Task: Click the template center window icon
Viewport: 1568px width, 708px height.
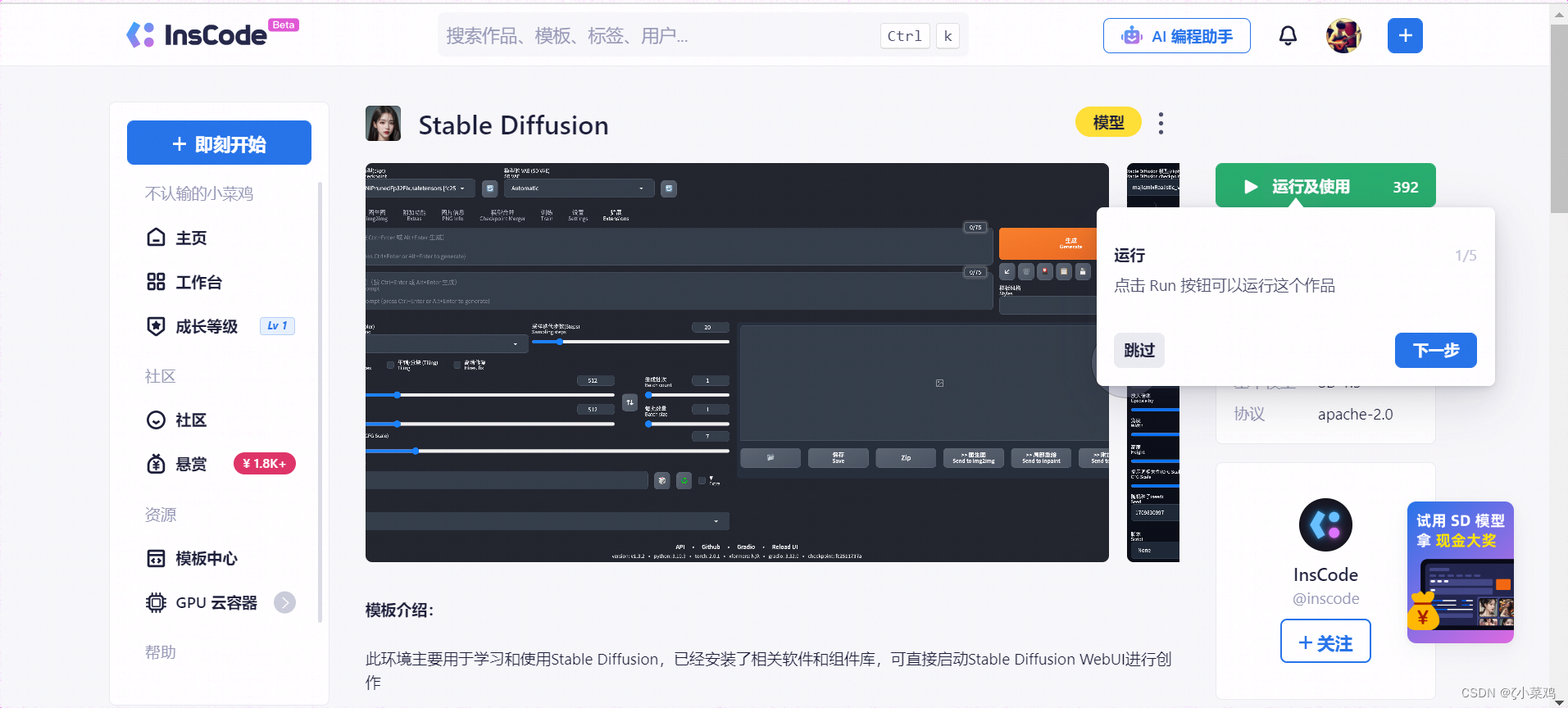Action: pyautogui.click(x=156, y=558)
